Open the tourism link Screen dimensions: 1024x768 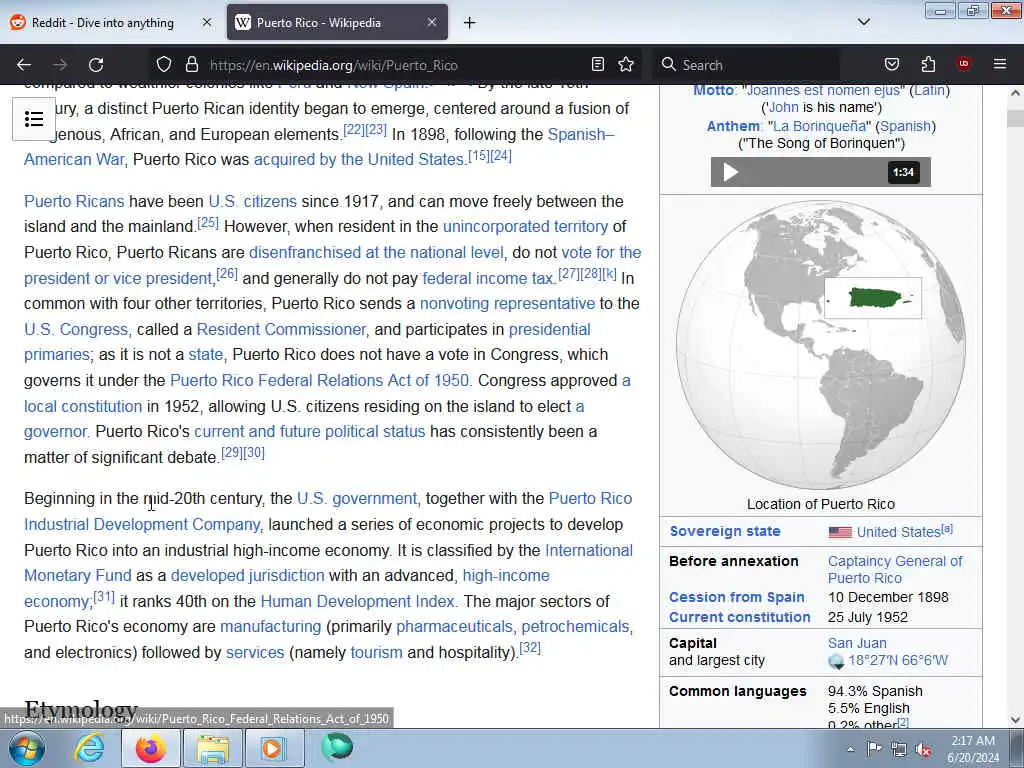coord(376,652)
